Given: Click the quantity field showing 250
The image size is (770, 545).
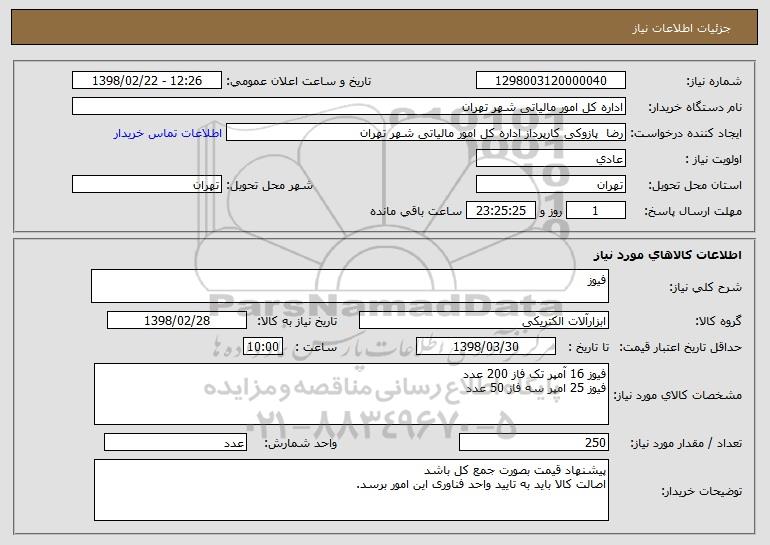Looking at the screenshot, I should pos(534,442).
